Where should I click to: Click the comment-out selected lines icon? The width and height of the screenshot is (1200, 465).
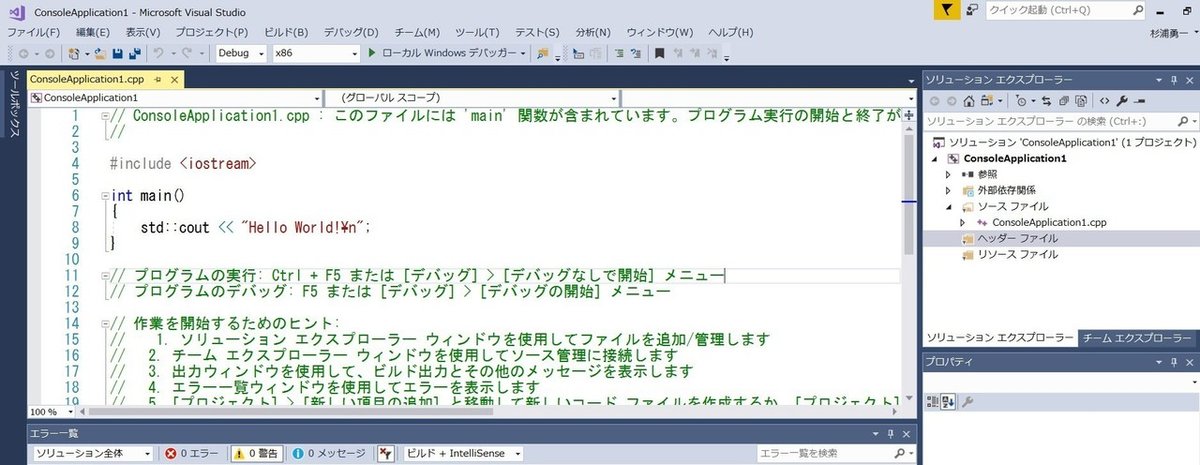[619, 53]
